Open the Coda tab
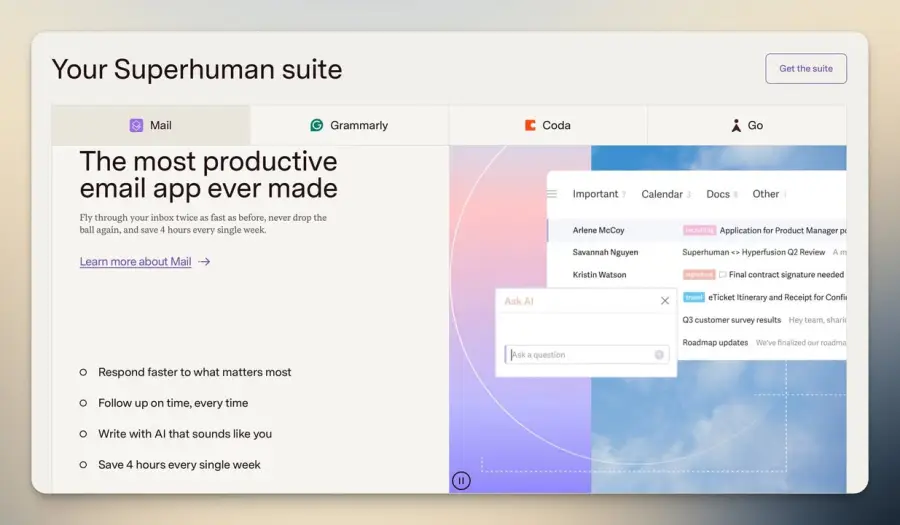Screen dimensions: 900x525 point(548,125)
